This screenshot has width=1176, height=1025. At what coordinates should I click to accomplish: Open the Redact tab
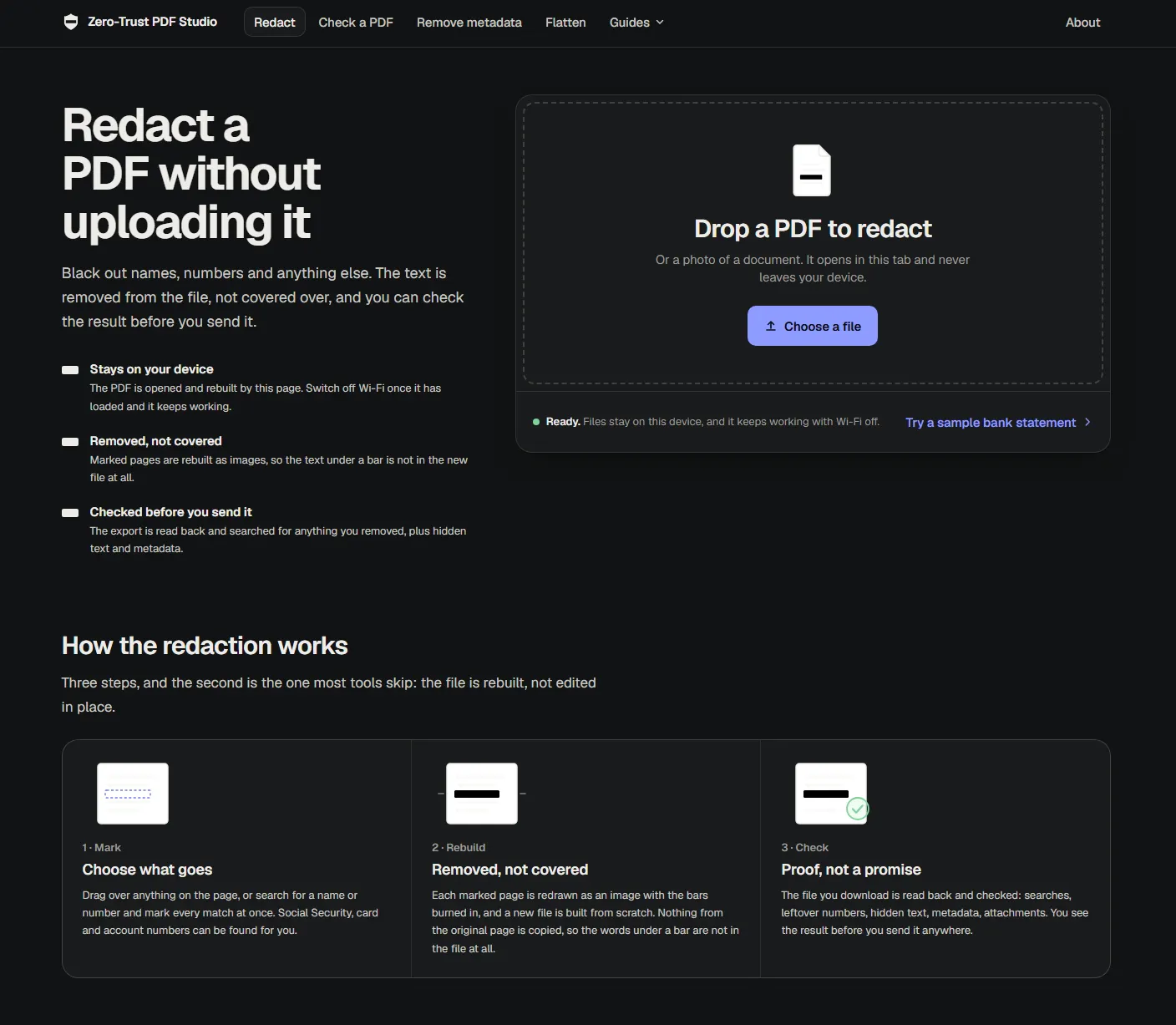[275, 23]
